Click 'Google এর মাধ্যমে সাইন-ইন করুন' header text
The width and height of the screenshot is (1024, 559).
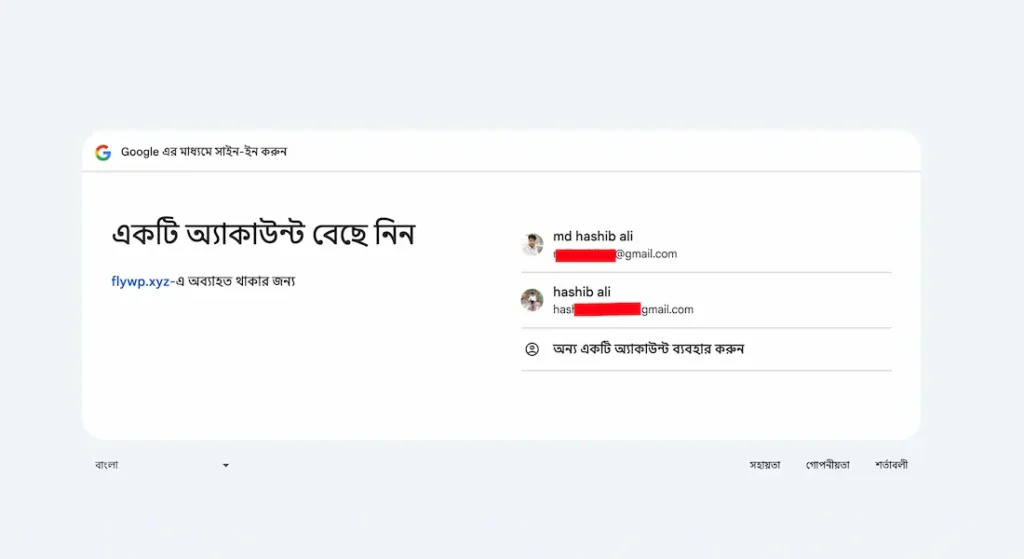[x=204, y=152]
